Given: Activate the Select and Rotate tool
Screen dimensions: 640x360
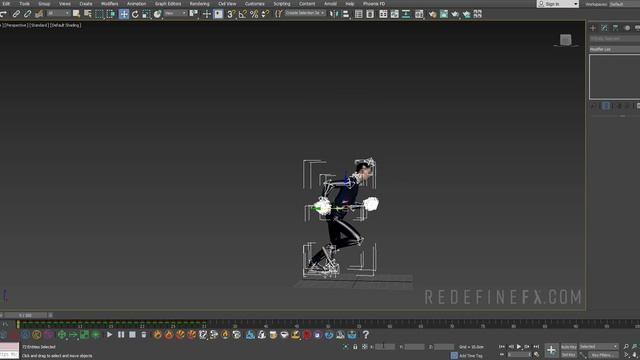Looking at the screenshot, I should (135, 14).
